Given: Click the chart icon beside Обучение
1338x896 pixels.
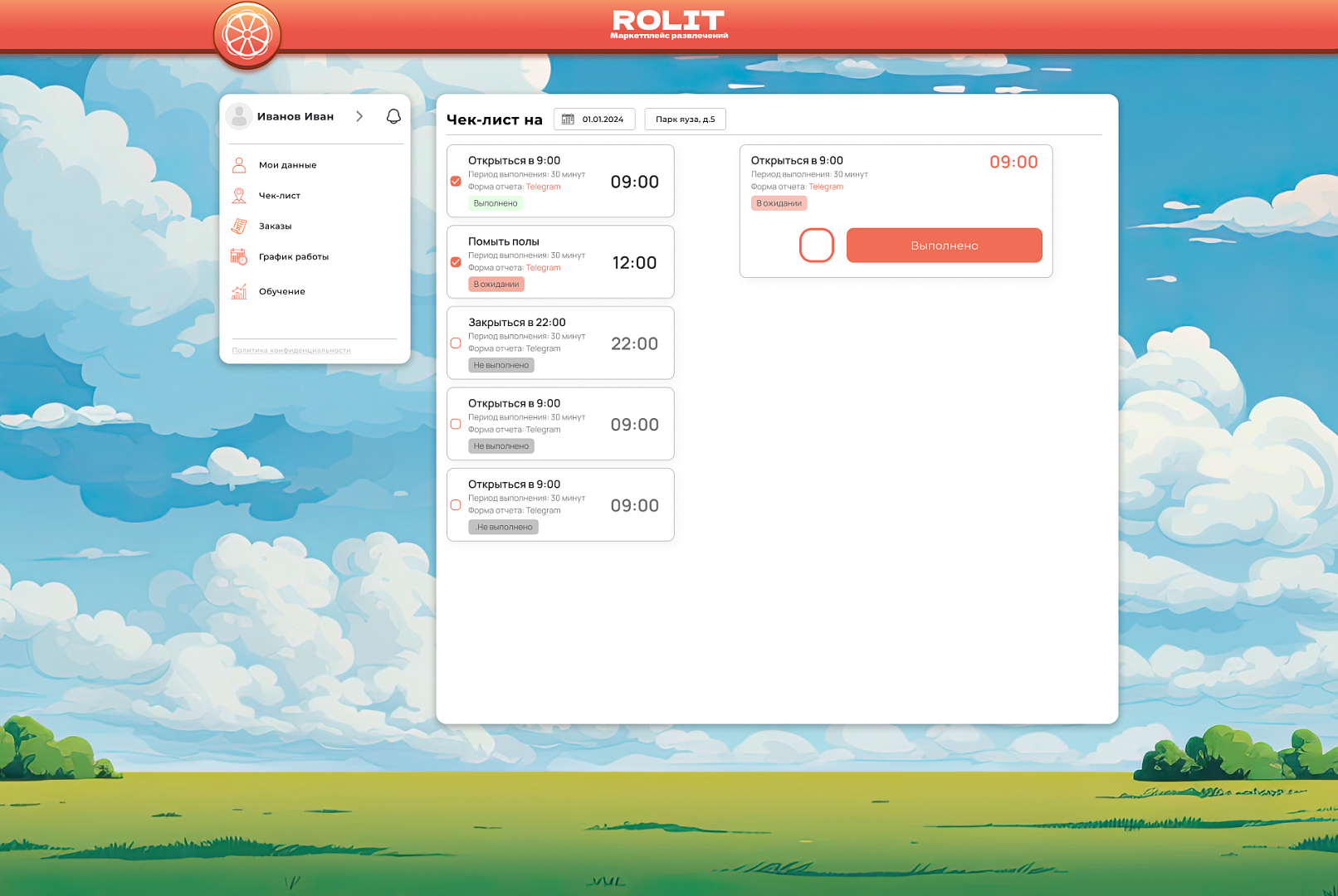Looking at the screenshot, I should pos(239,291).
